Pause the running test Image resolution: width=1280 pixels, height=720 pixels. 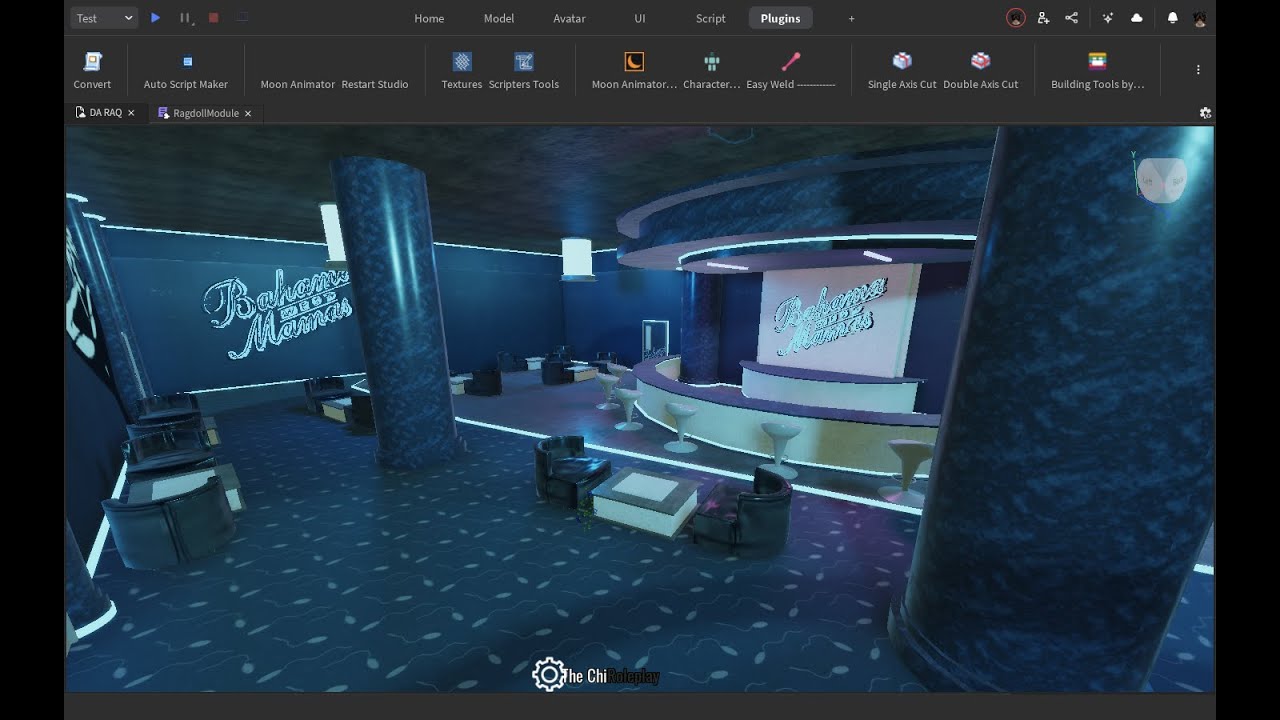tap(185, 18)
